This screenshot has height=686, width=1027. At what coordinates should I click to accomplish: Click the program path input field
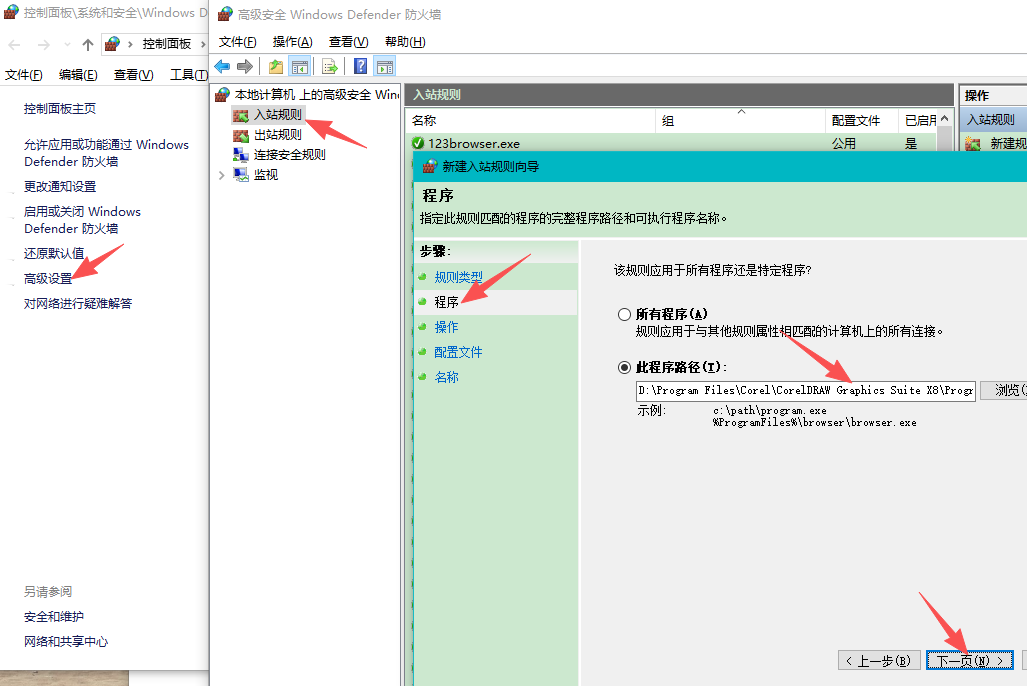click(800, 390)
